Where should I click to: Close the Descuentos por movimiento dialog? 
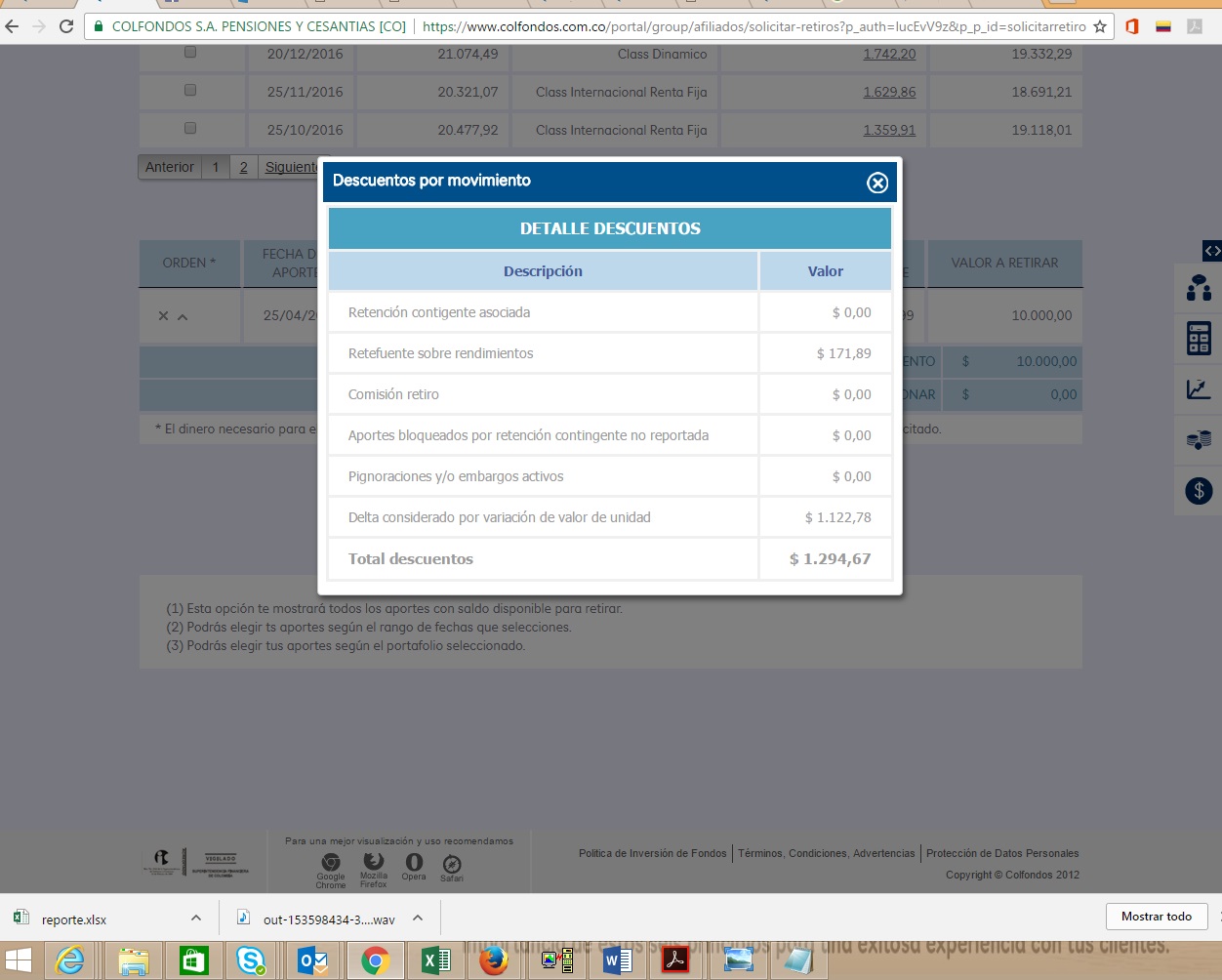[x=877, y=183]
